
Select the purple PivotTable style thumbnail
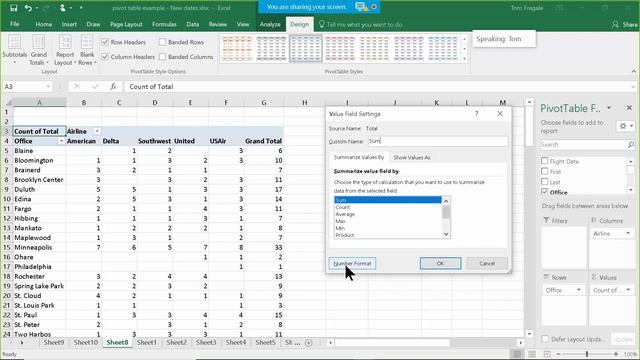408,49
